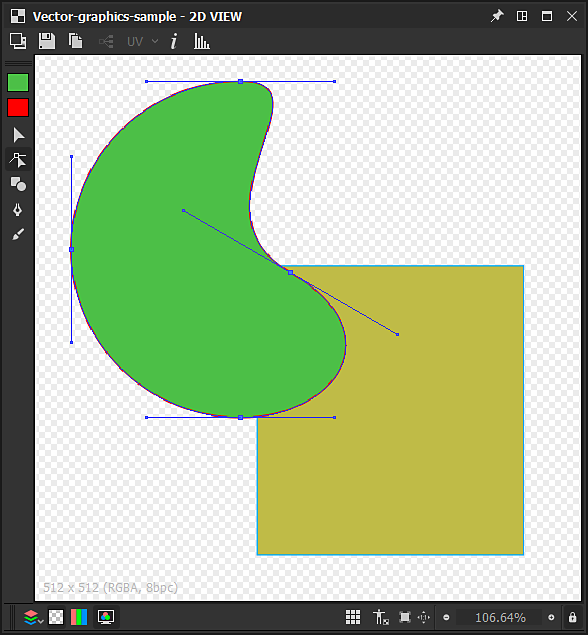This screenshot has height=635, width=588.
Task: Save the image with the floppy icon
Action: pyautogui.click(x=47, y=41)
